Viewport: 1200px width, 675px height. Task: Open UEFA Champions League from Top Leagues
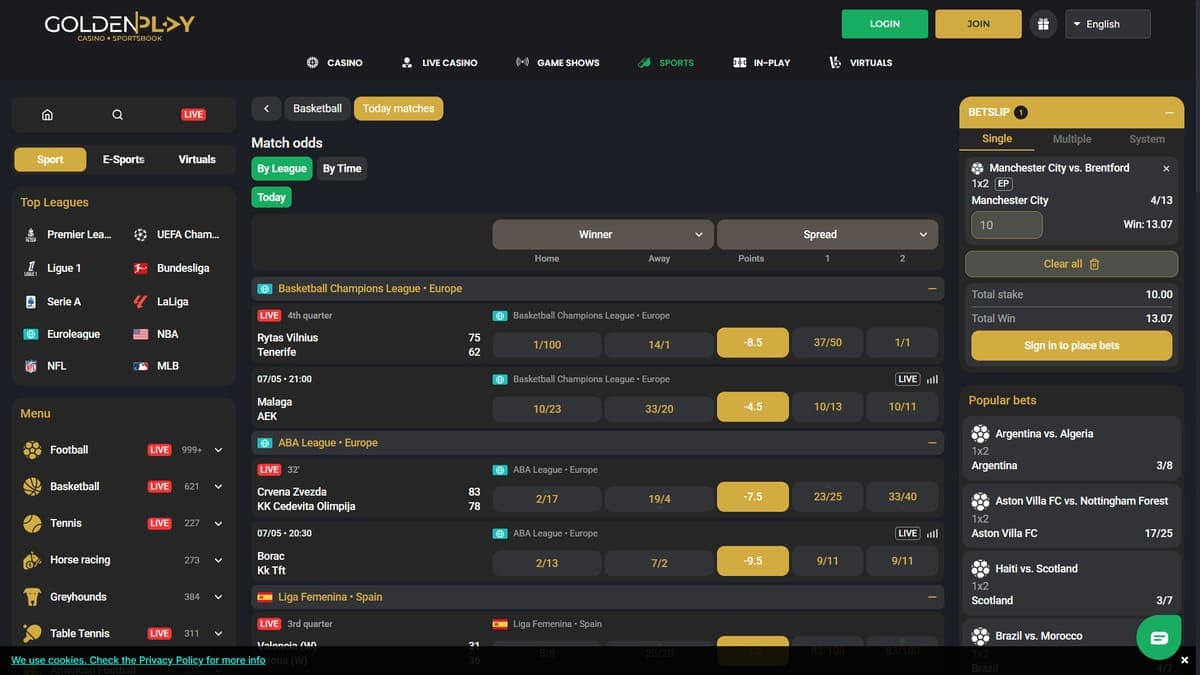[x=176, y=235]
